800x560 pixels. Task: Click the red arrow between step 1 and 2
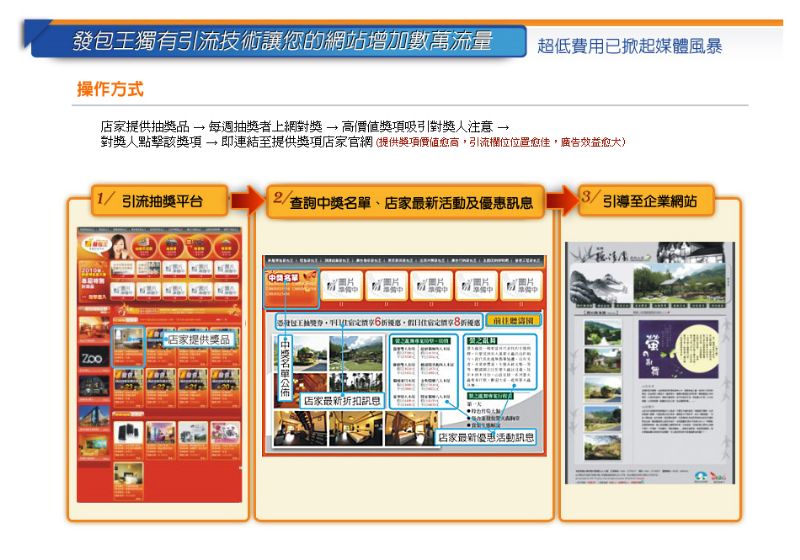245,200
